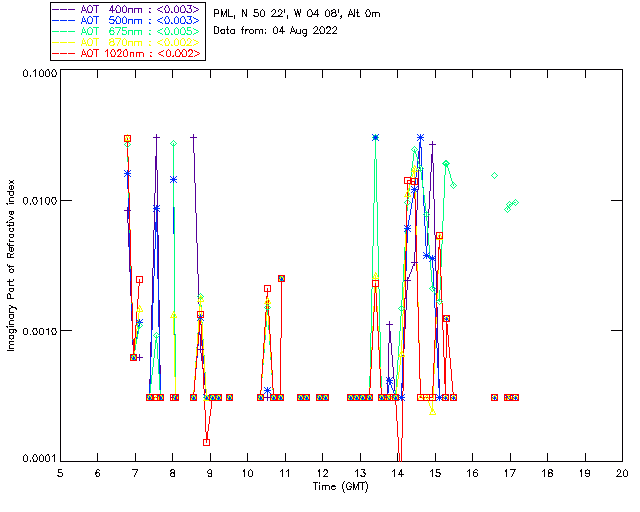Click the AOT 400nm purple legend entry
Image resolution: width=640 pixels, height=512 pixels.
click(126, 9)
